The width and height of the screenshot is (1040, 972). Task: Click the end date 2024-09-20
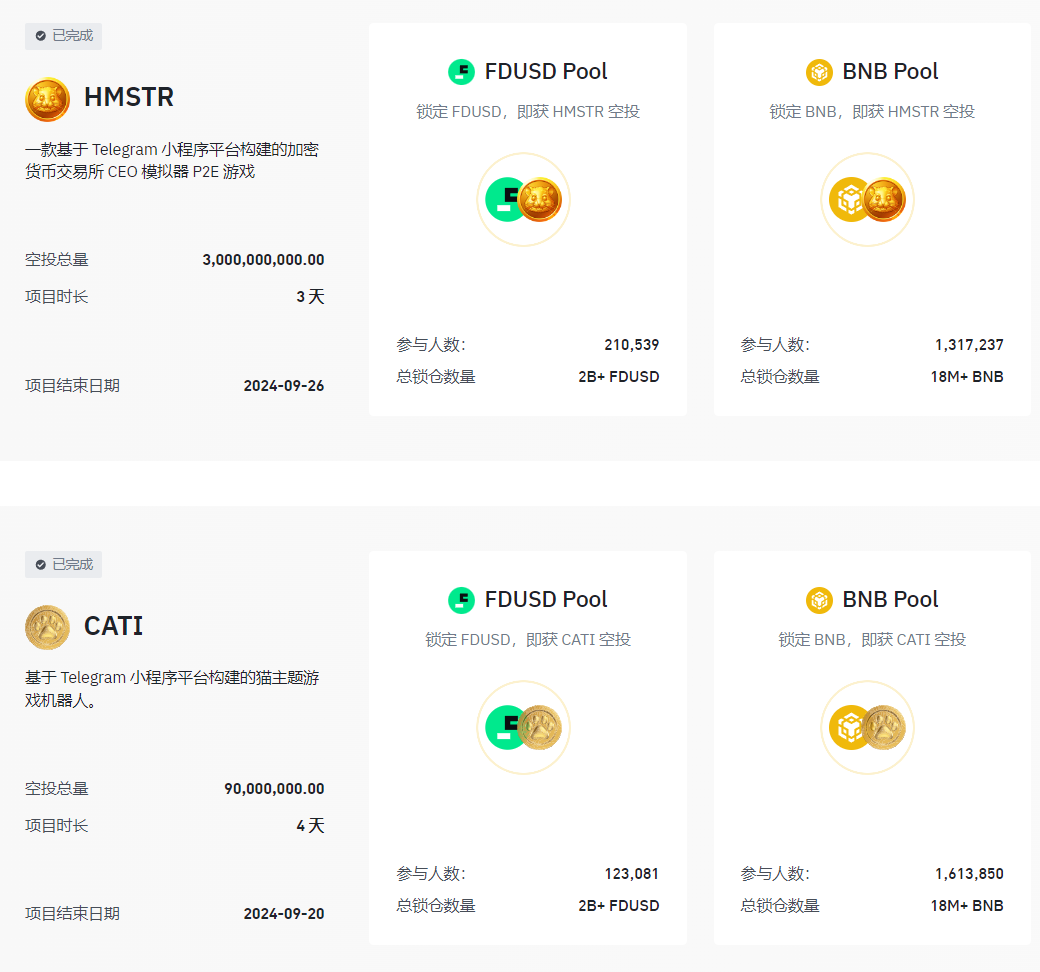284,914
